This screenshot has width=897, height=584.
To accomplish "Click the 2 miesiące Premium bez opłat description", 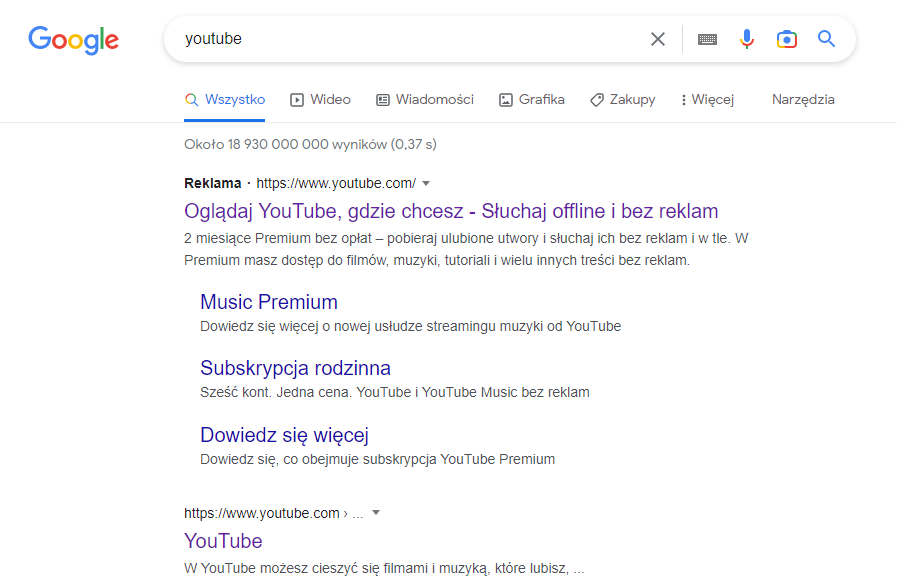I will click(x=466, y=249).
